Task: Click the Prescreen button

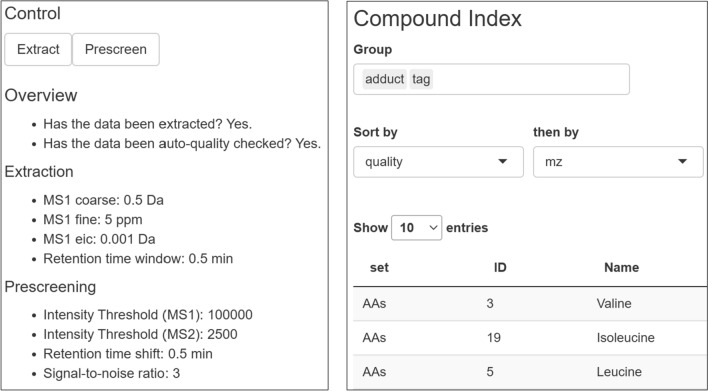Action: point(116,49)
